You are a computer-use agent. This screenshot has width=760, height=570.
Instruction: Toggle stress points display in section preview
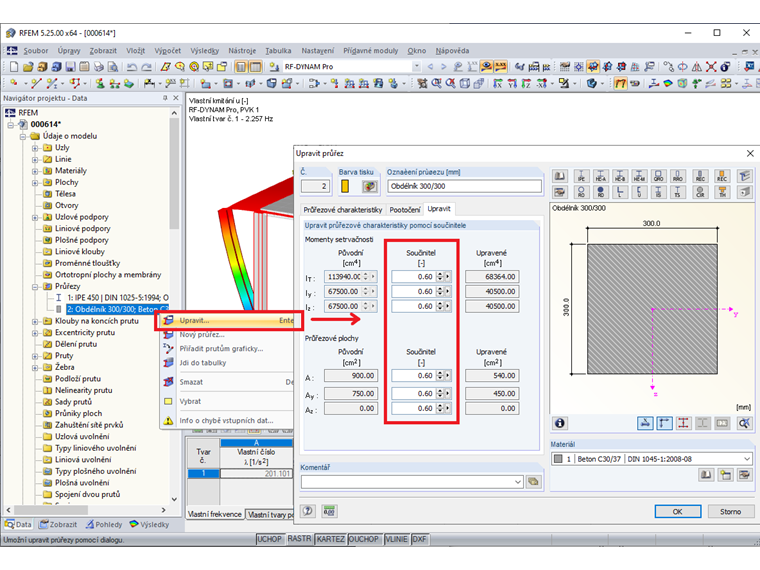point(683,423)
